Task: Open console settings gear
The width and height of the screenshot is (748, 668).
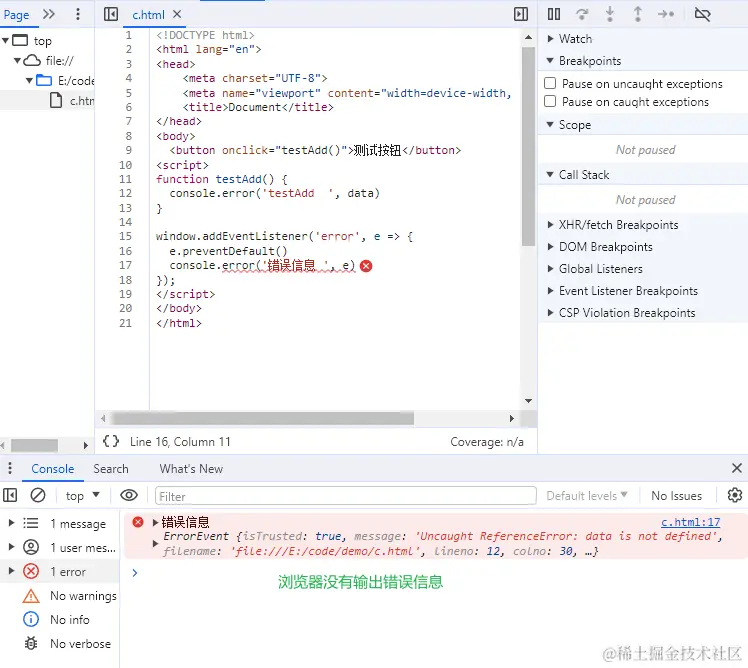Action: [x=735, y=495]
